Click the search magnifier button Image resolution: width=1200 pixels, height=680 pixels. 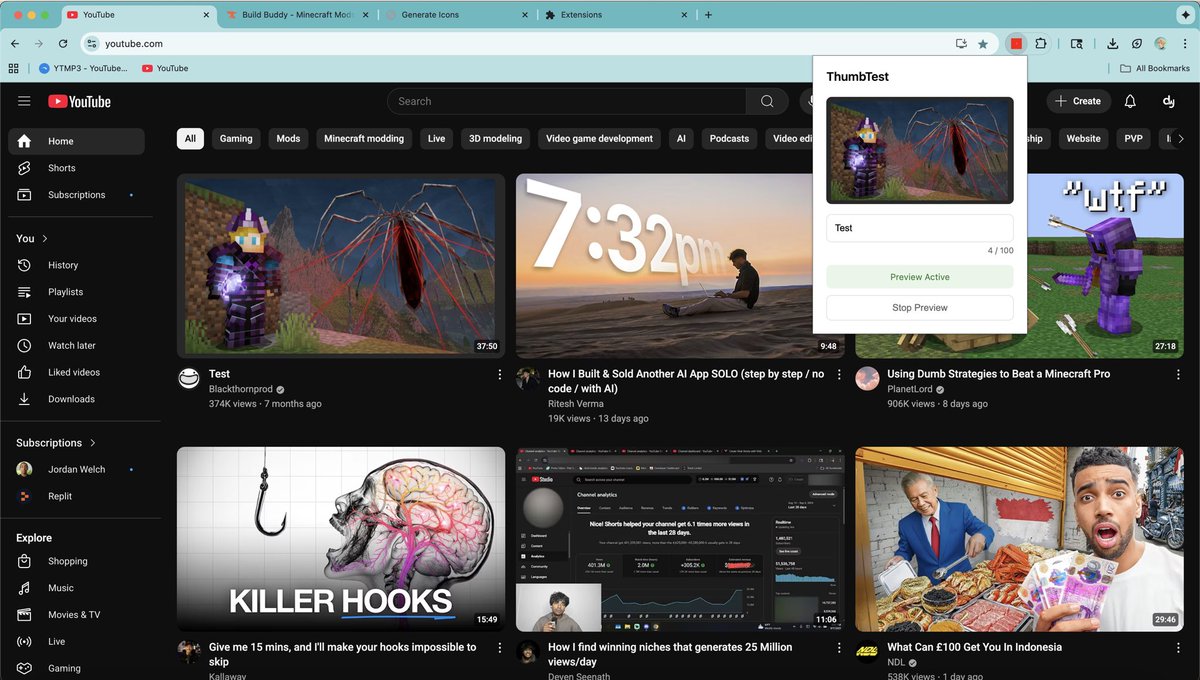[767, 101]
